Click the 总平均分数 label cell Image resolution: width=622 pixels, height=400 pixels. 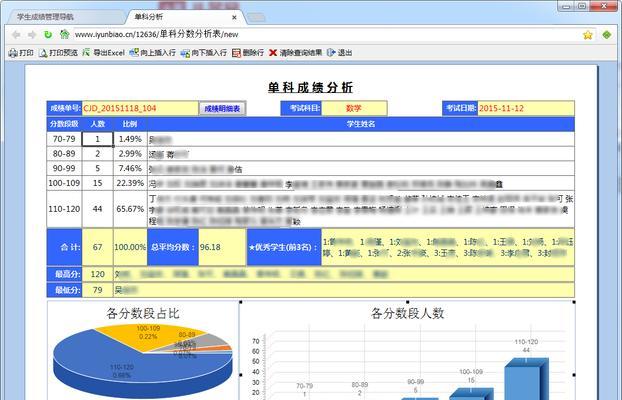click(173, 247)
